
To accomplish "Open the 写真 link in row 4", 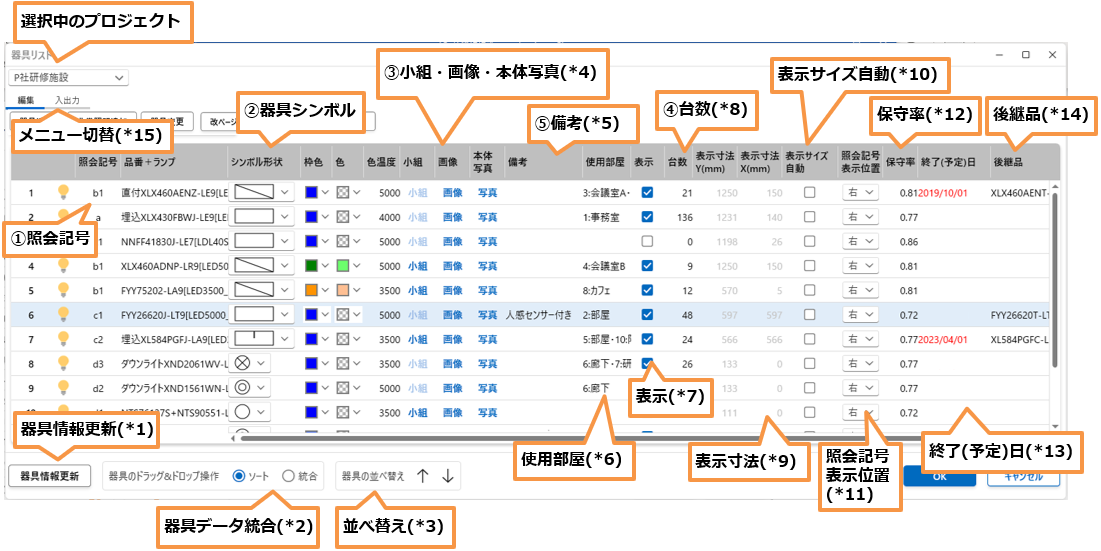I will click(487, 266).
